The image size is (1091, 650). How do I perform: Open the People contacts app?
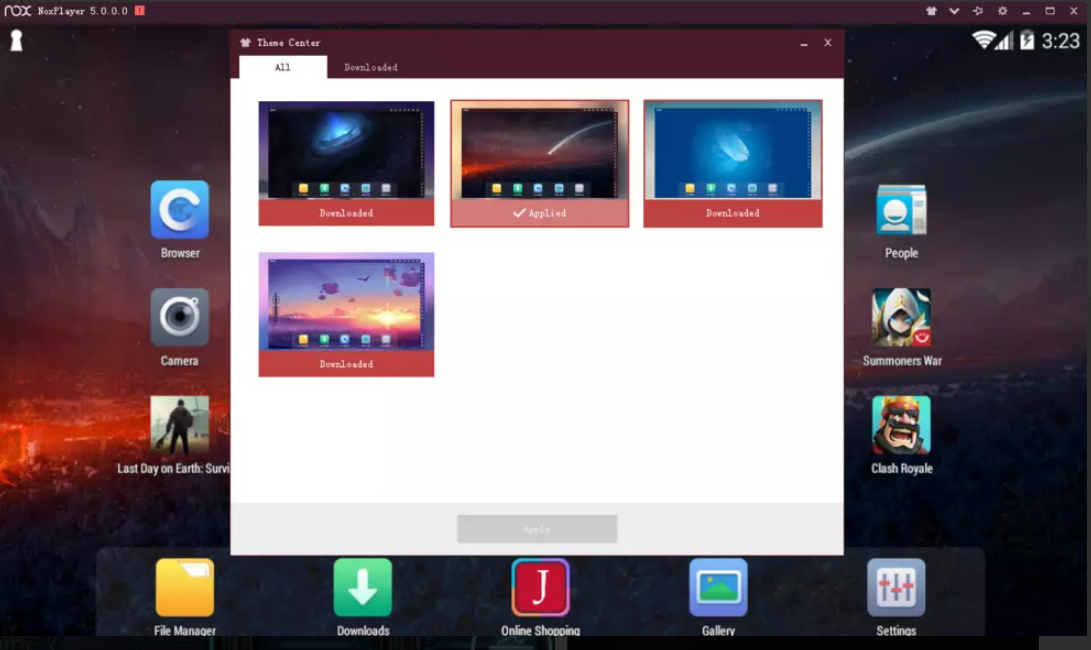click(x=901, y=211)
